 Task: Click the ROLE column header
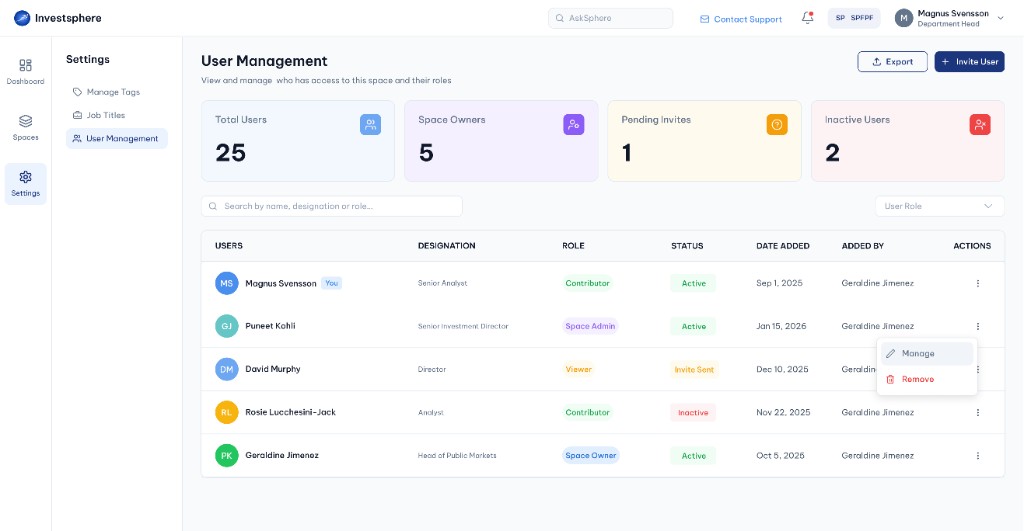coord(573,246)
